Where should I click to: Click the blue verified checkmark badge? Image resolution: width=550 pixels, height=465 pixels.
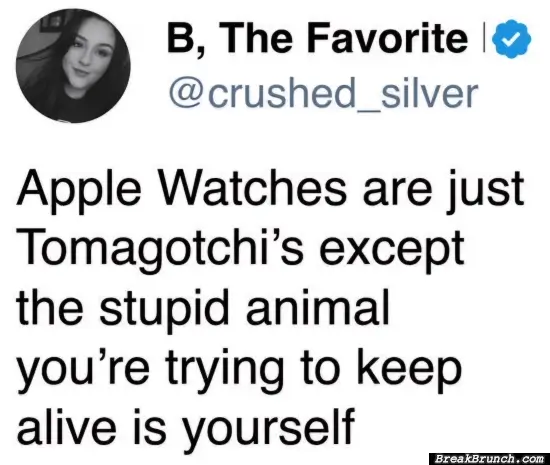(512, 39)
